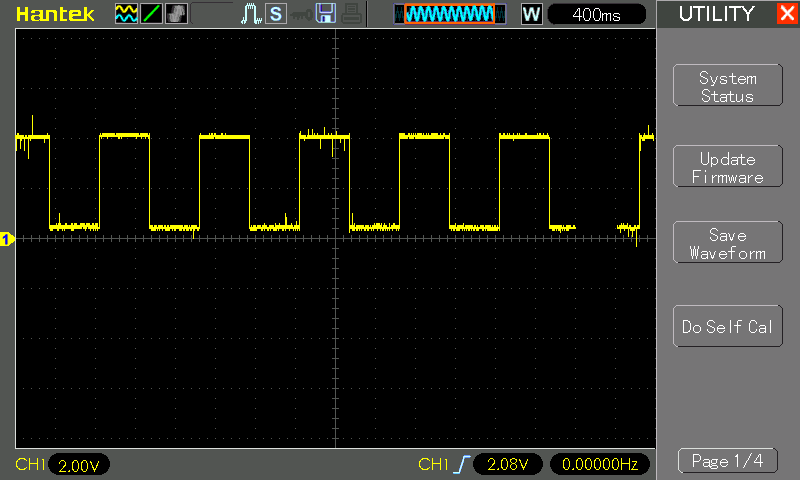Start Do Self Cal calibration
800x480 pixels.
point(727,327)
